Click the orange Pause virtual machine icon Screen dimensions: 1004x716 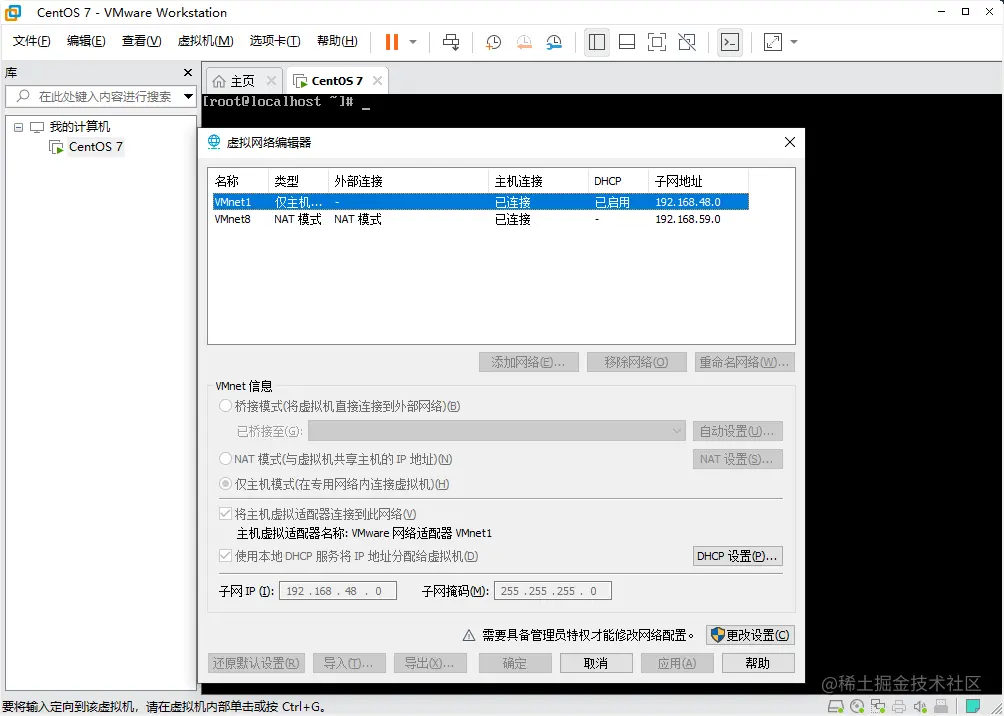click(392, 42)
